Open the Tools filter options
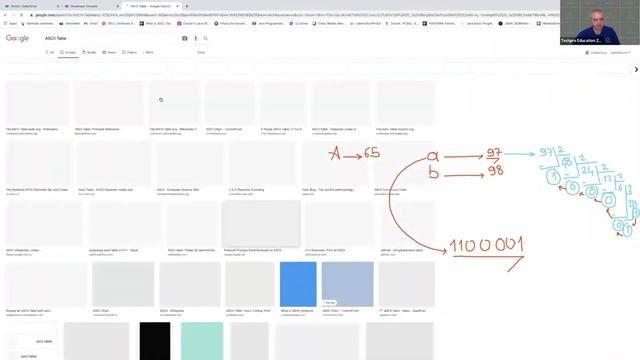Image resolution: width=640 pixels, height=360 pixels. 201,52
